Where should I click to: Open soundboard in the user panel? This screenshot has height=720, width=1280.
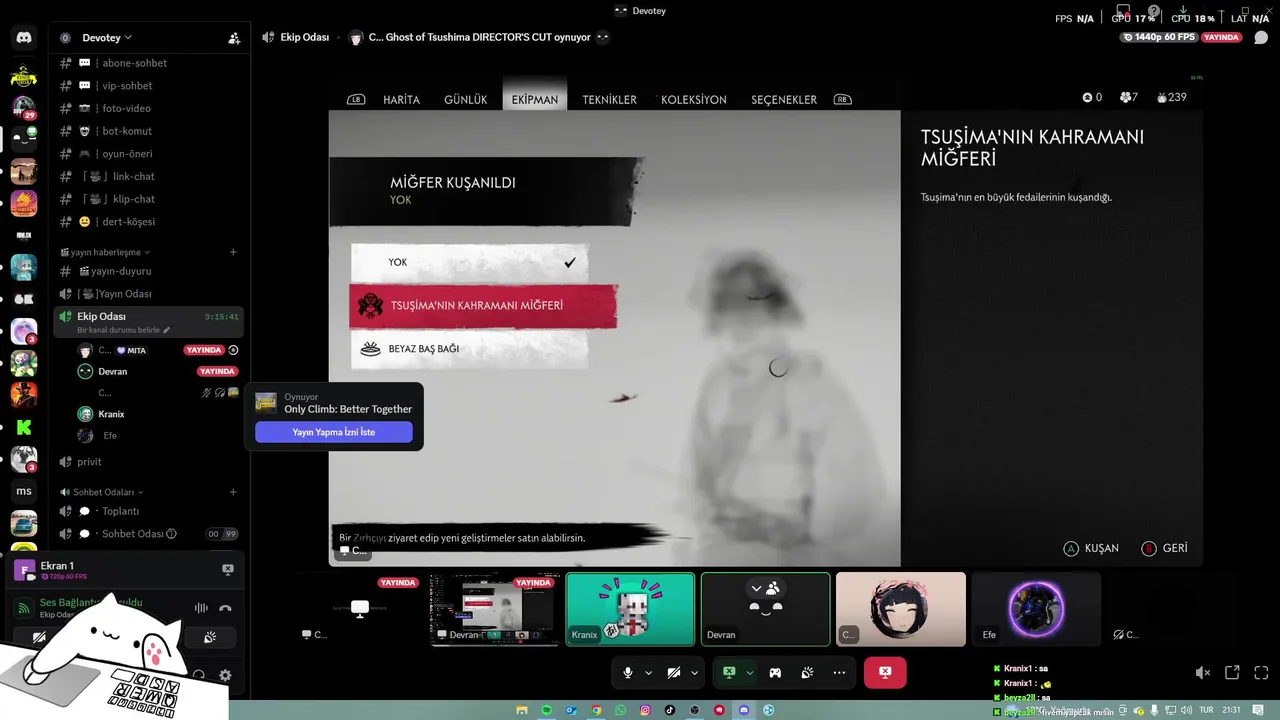click(210, 637)
